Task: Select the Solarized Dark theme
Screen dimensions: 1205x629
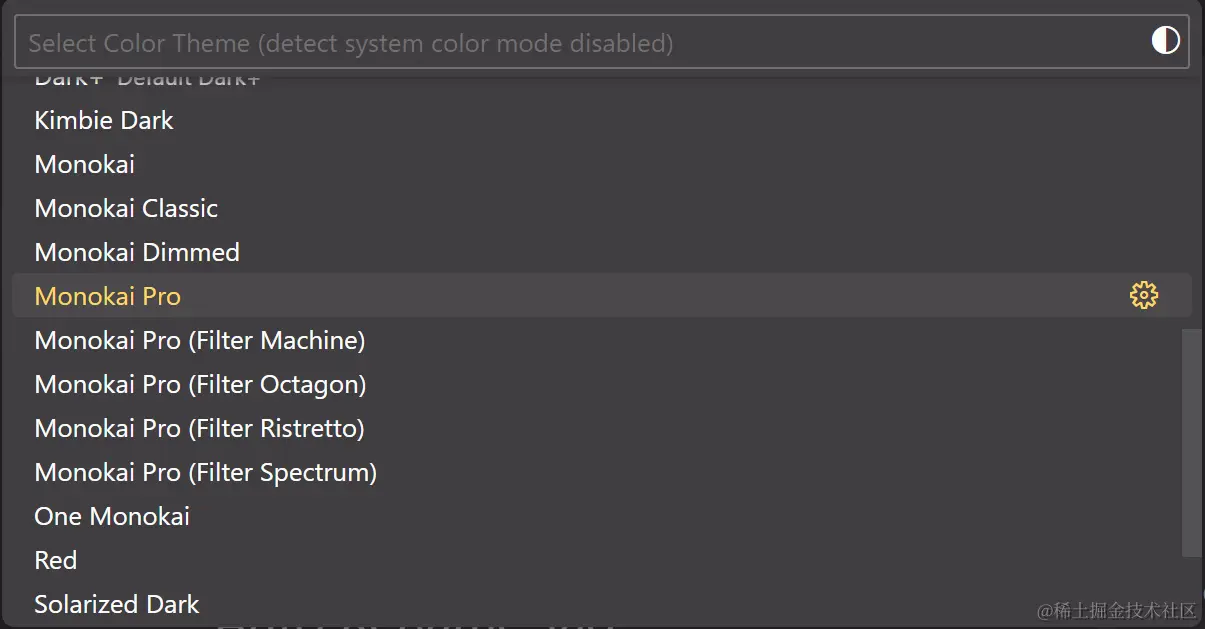Action: click(602, 604)
